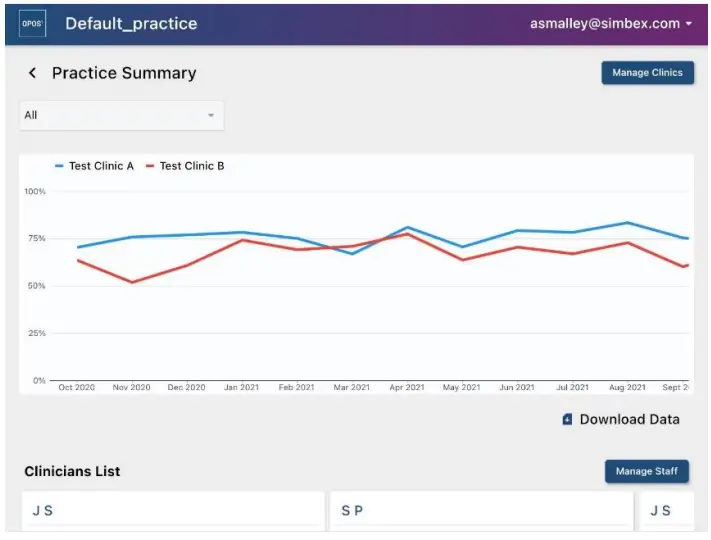The image size is (711, 540).
Task: Open the first J S clinician card
Action: (x=173, y=511)
